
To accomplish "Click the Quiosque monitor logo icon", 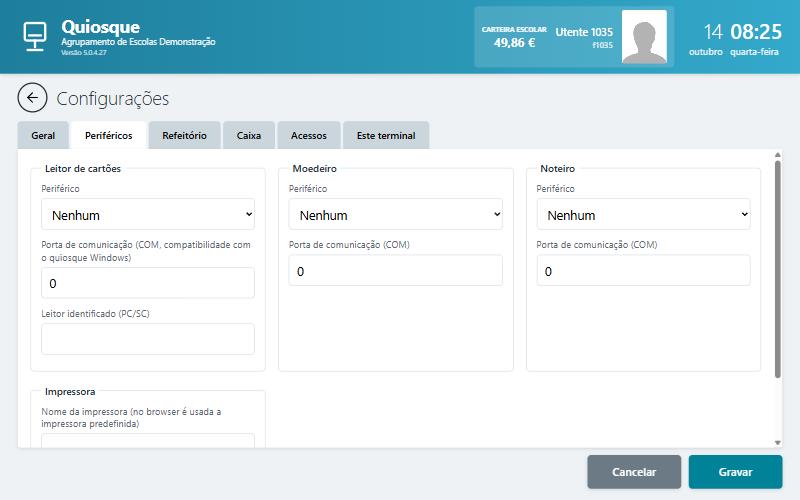I will tap(35, 36).
